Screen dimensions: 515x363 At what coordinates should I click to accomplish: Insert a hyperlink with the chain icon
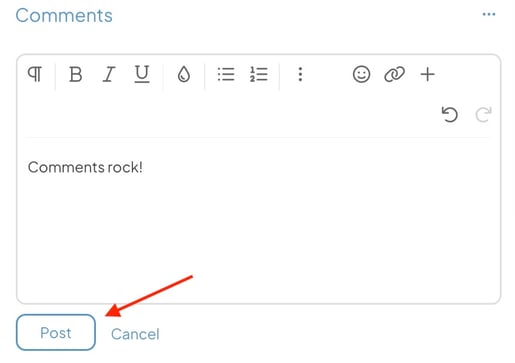pos(394,74)
